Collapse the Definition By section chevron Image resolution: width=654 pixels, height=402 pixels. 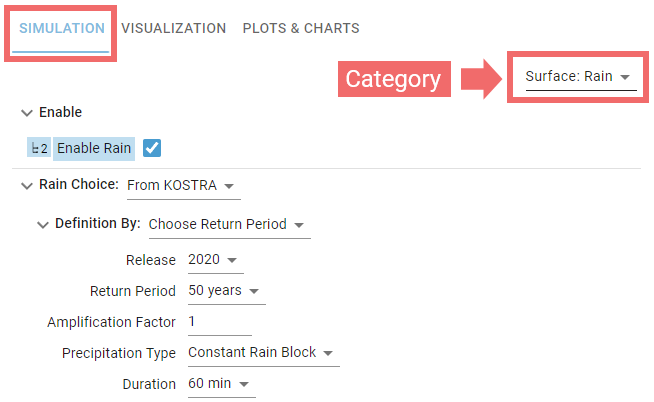pos(42,224)
